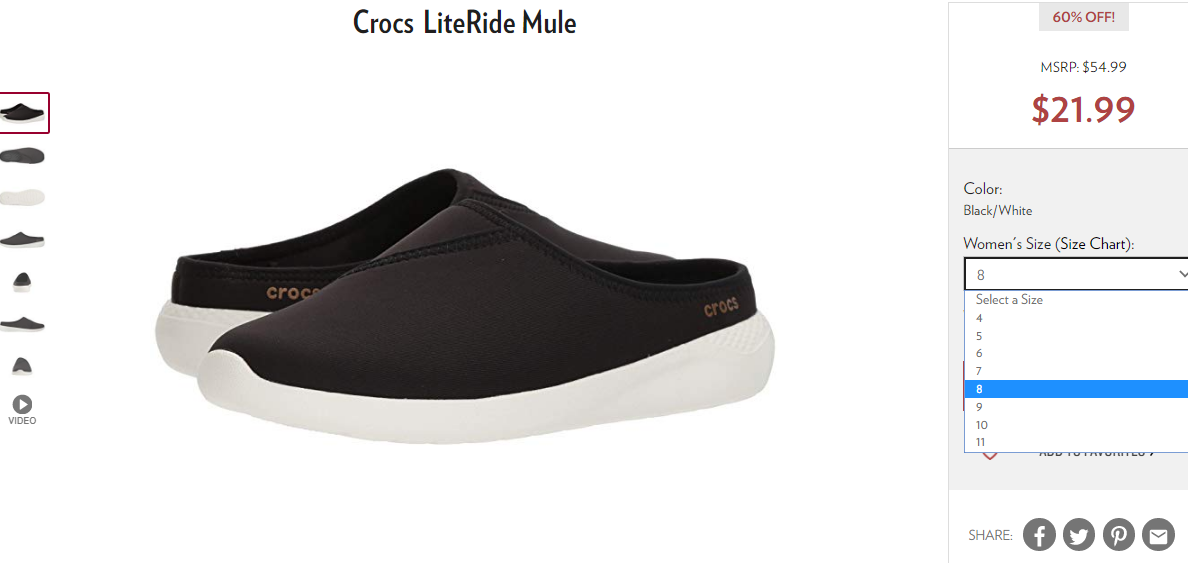View the first side-profile thumbnail
The height and width of the screenshot is (563, 1188).
tap(22, 240)
